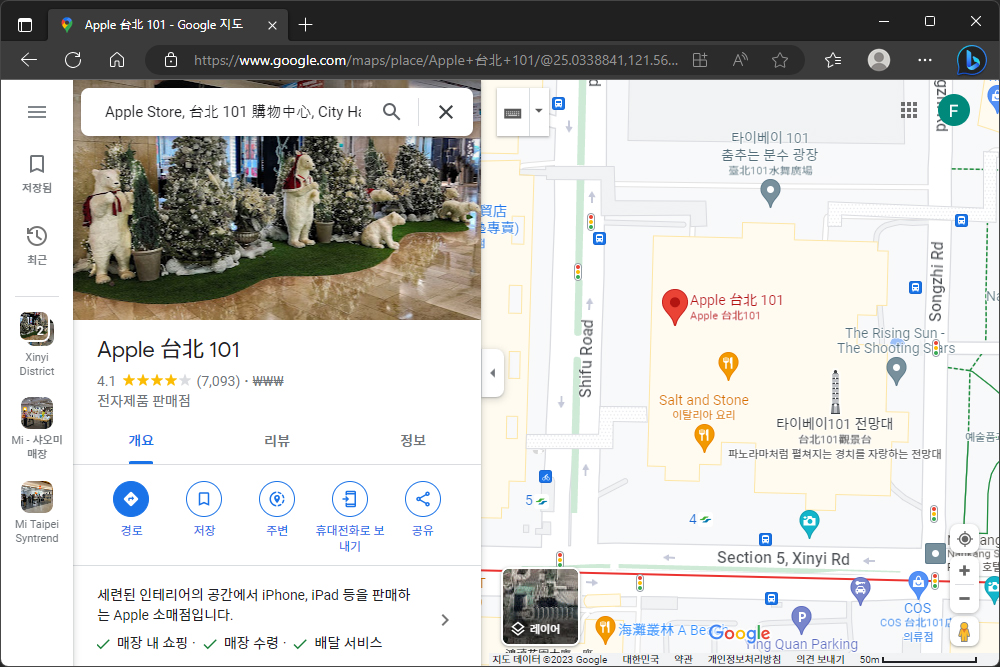
Task: Go back in the browser
Action: tap(29, 61)
